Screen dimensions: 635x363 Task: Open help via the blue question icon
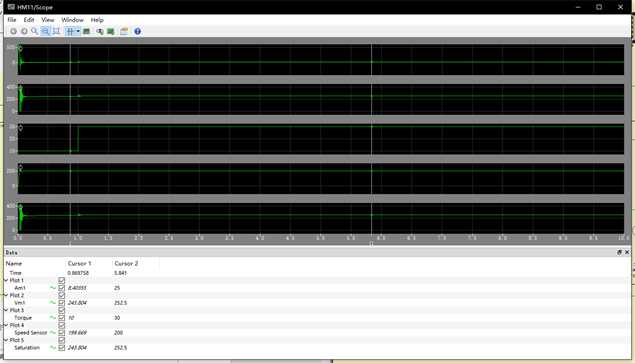(138, 31)
